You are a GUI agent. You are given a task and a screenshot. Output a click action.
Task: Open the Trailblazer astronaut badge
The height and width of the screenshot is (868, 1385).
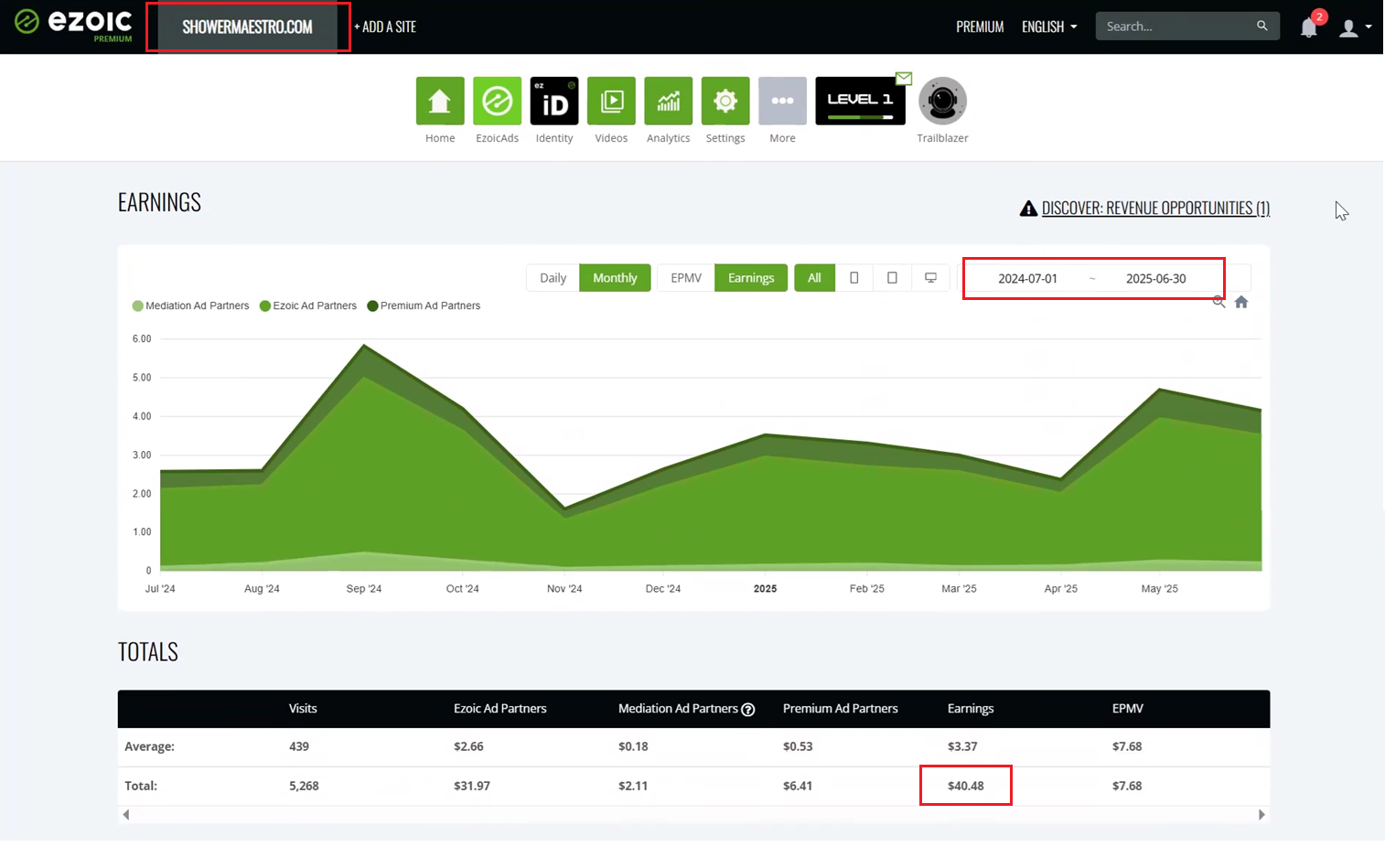click(942, 101)
